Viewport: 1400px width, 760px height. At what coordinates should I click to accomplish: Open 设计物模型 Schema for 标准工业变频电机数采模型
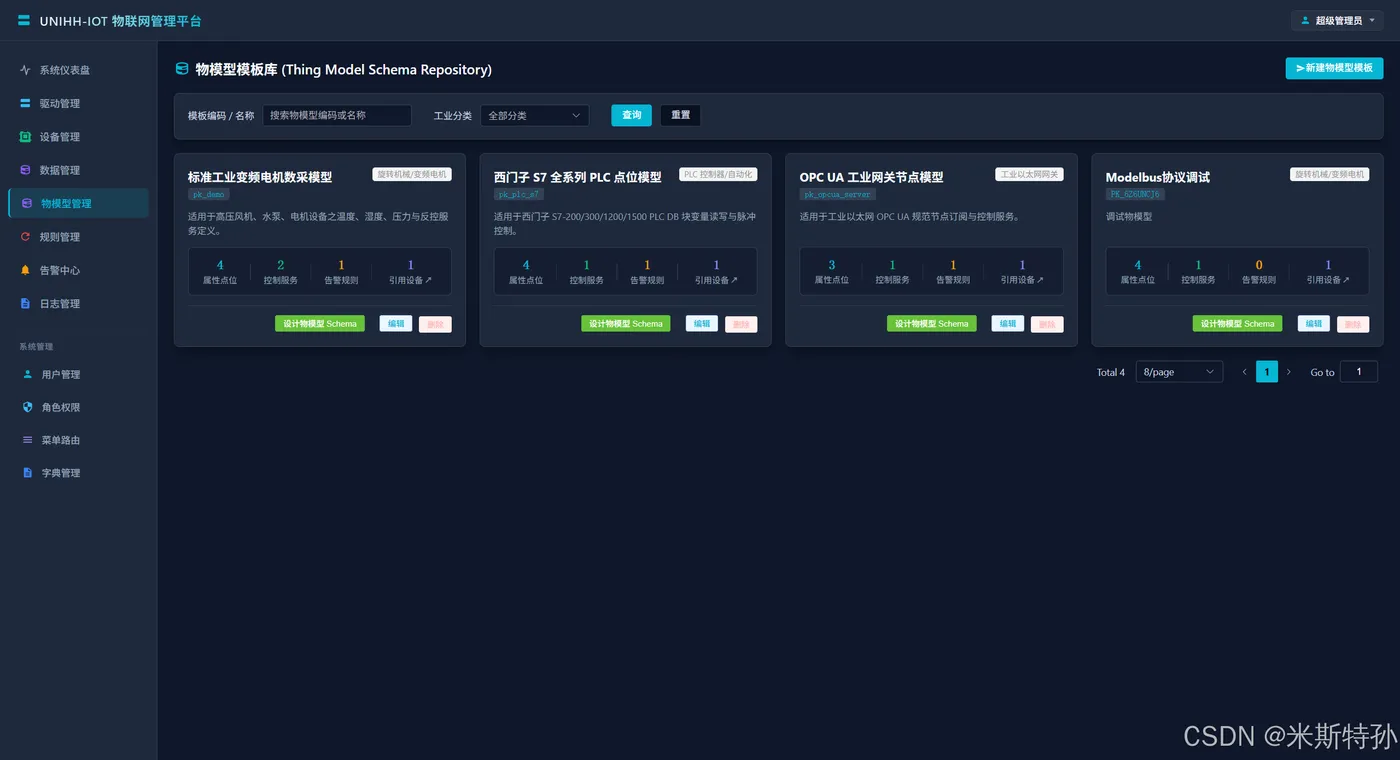coord(320,324)
